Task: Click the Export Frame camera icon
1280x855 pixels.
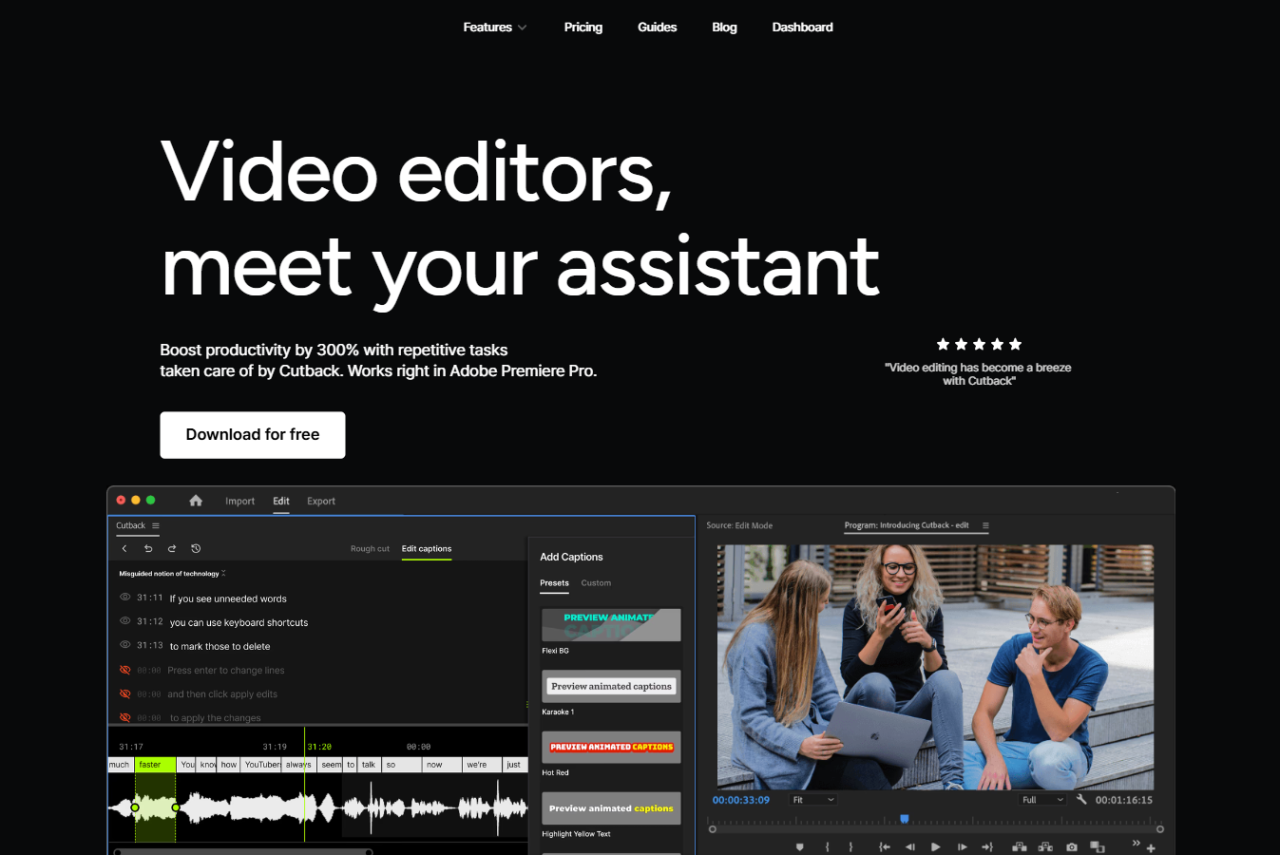Action: pos(1072,847)
